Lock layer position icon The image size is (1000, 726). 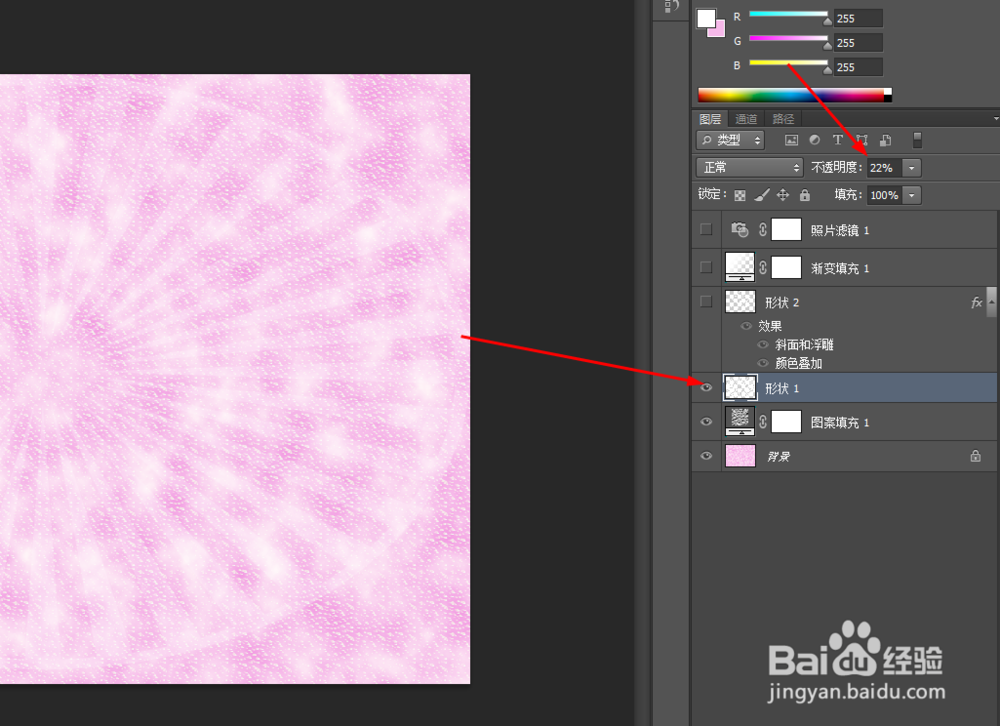tap(783, 195)
